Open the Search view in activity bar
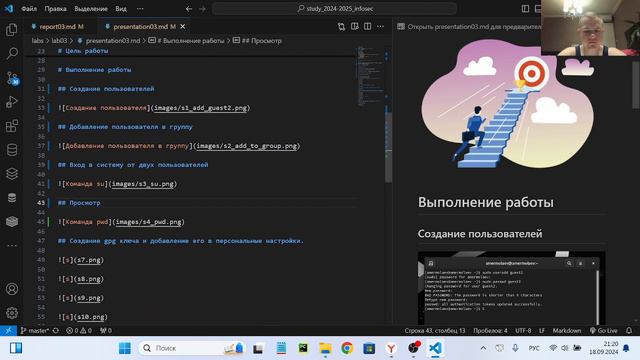The height and width of the screenshot is (360, 640). pos(12,53)
